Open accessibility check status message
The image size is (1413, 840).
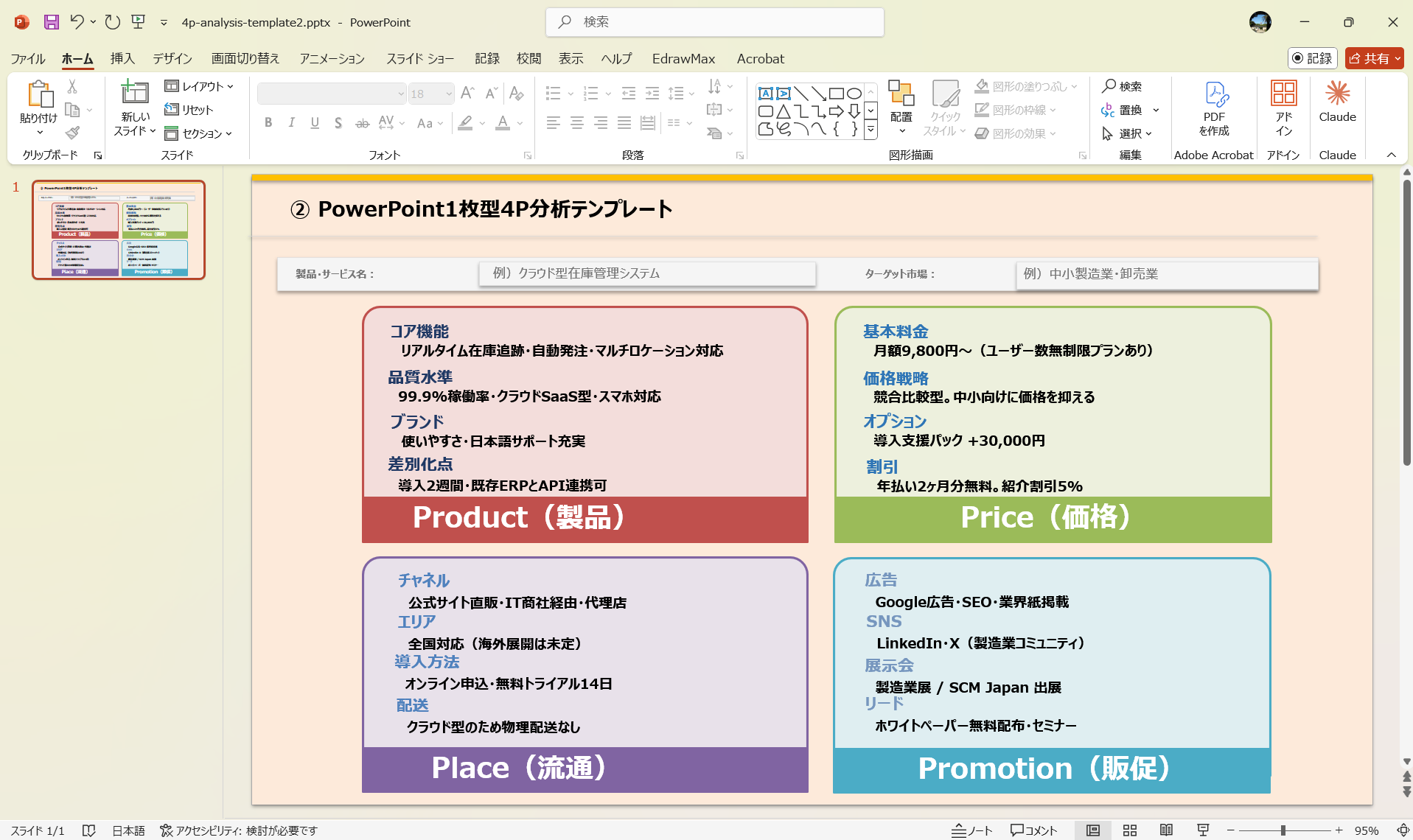(239, 830)
